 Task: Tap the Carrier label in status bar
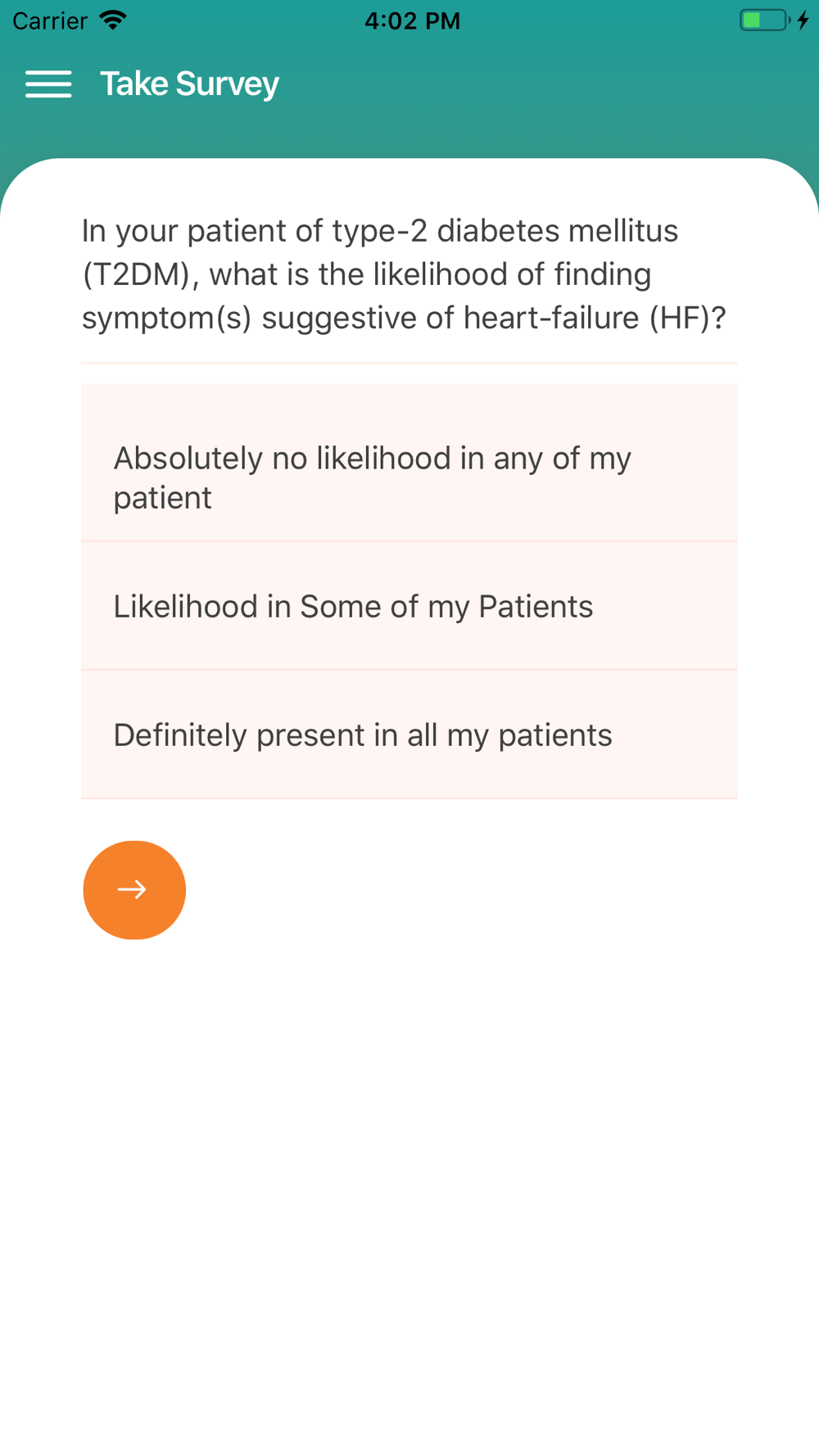pyautogui.click(x=50, y=20)
